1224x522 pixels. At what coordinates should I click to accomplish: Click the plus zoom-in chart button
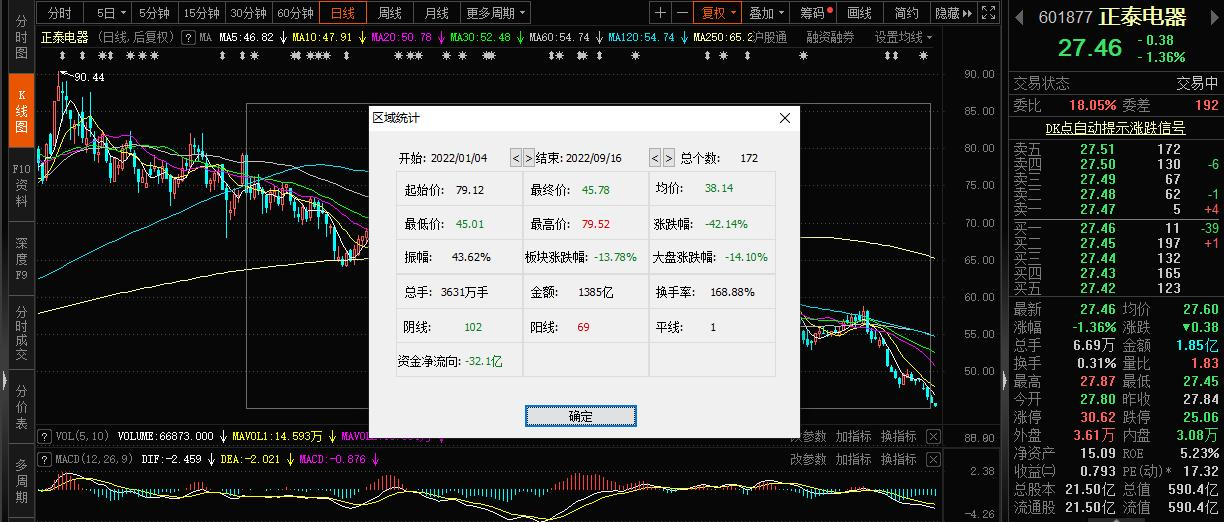click(x=660, y=13)
